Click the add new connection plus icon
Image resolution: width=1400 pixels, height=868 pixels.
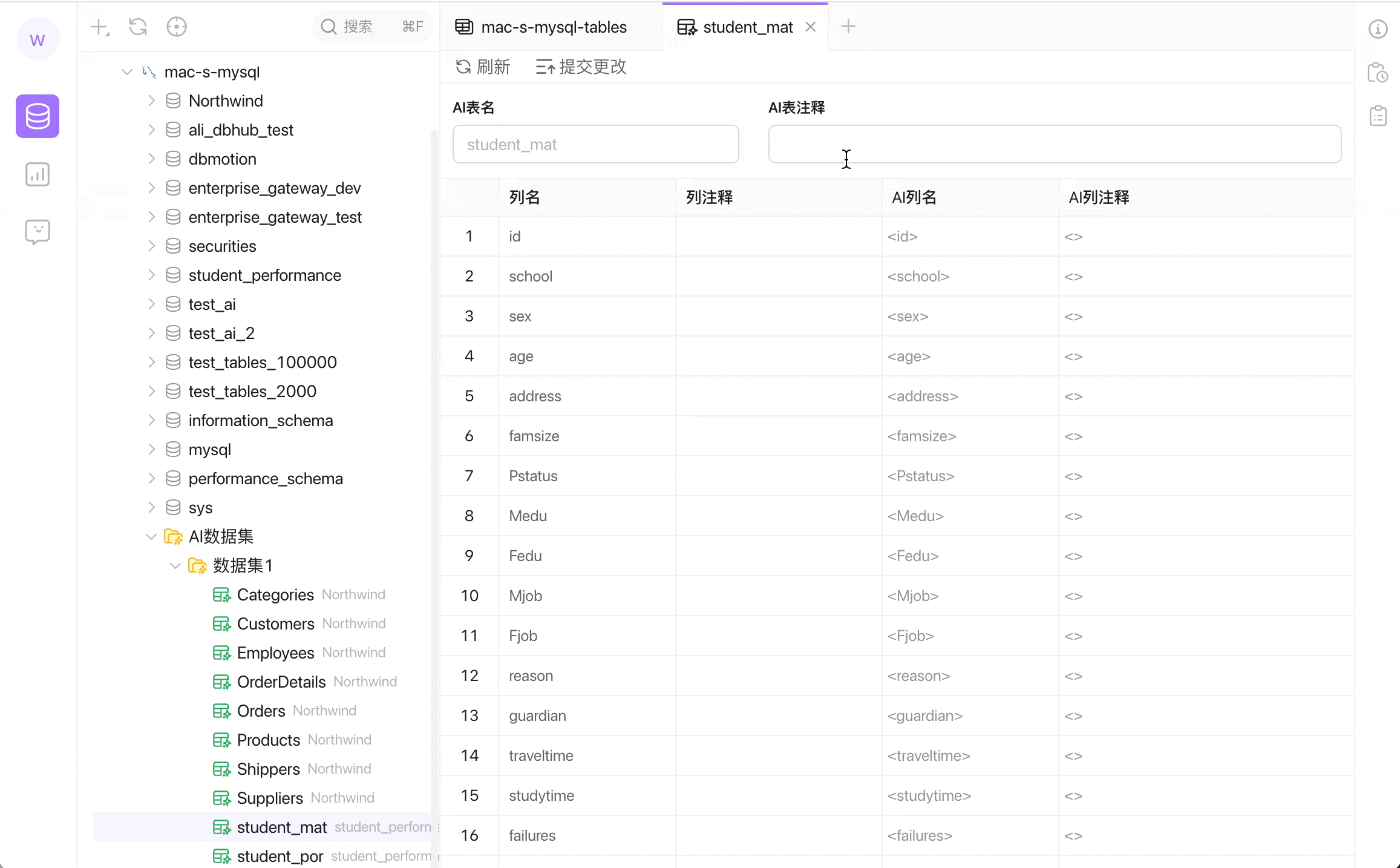click(100, 27)
